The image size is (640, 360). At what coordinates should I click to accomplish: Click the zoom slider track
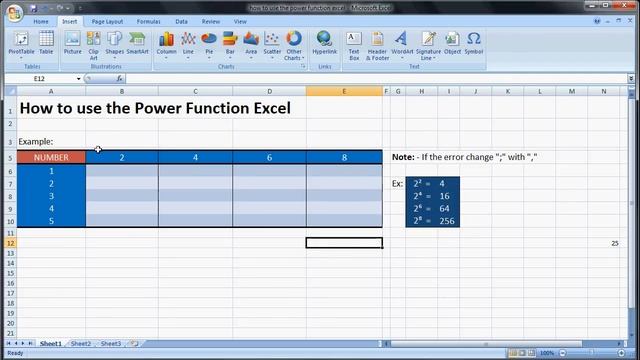click(592, 353)
